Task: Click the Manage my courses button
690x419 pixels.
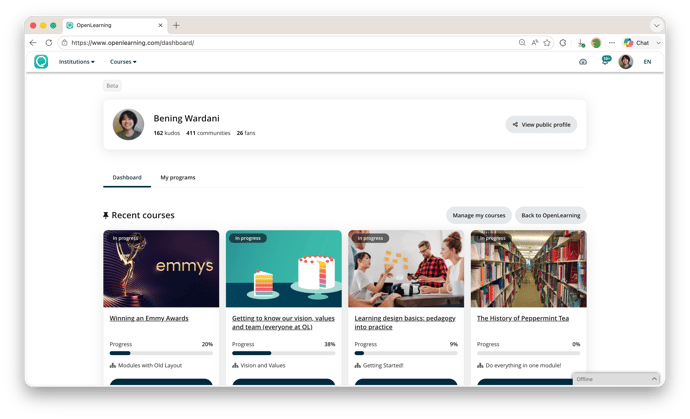Action: pos(478,215)
